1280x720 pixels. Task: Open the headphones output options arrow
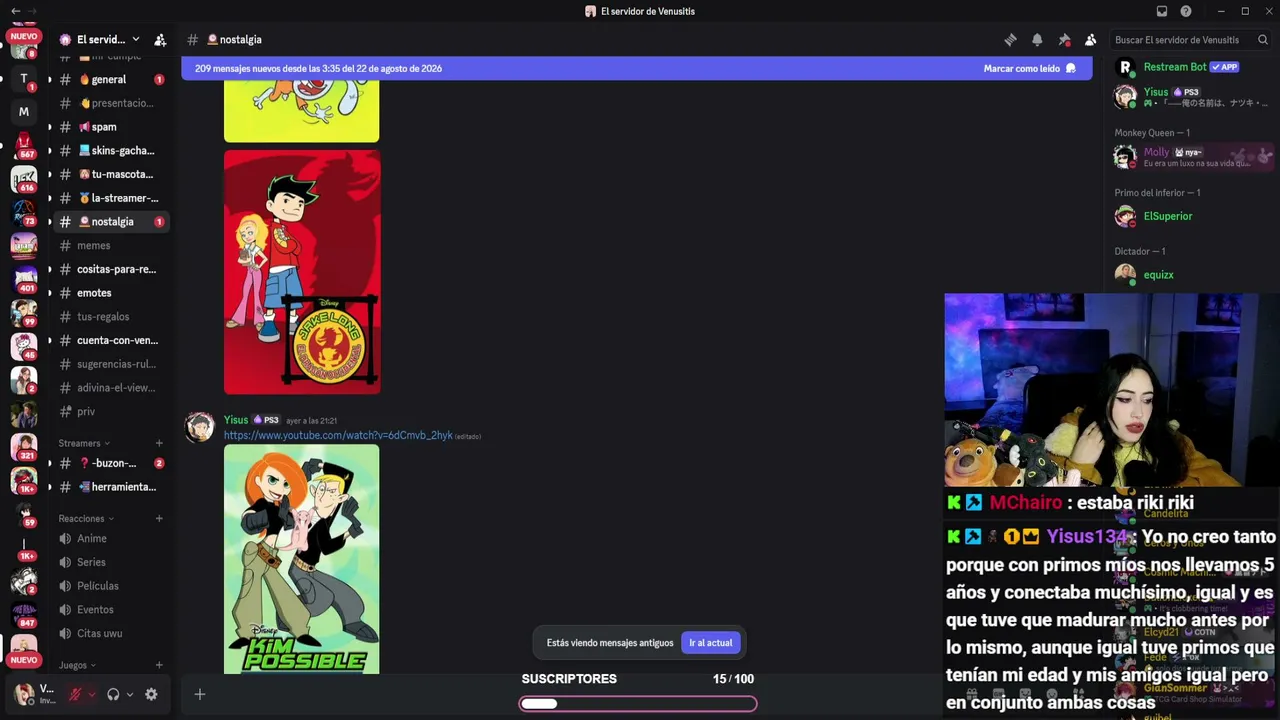(130, 694)
